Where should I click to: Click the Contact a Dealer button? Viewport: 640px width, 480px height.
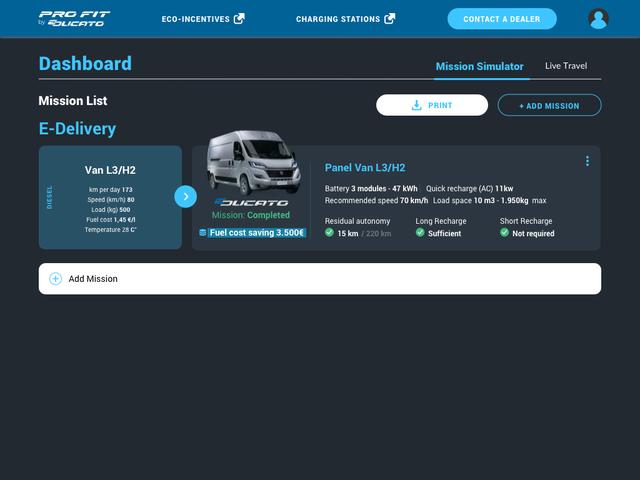(x=502, y=19)
